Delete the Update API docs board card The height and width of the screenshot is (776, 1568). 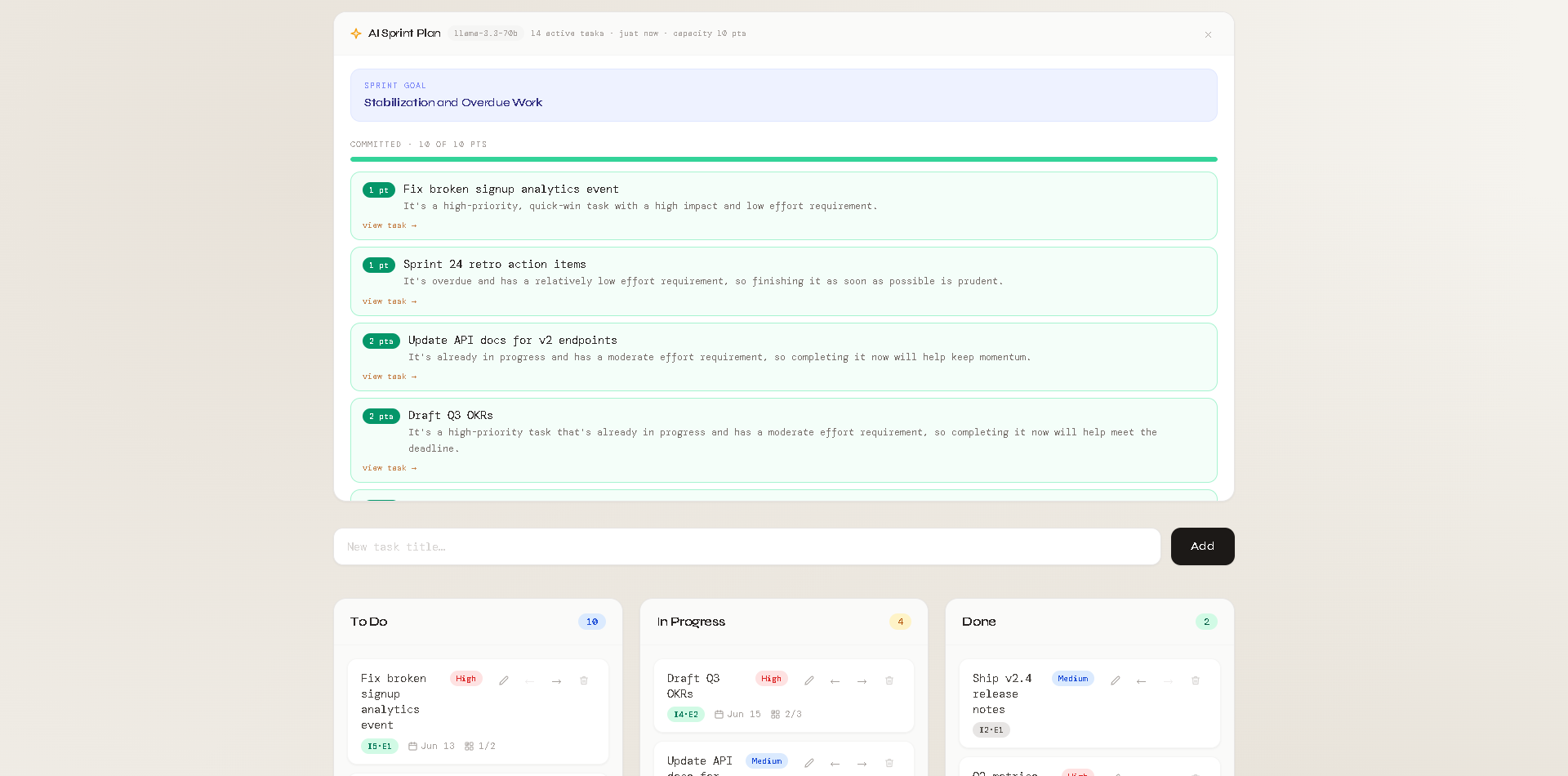(889, 763)
